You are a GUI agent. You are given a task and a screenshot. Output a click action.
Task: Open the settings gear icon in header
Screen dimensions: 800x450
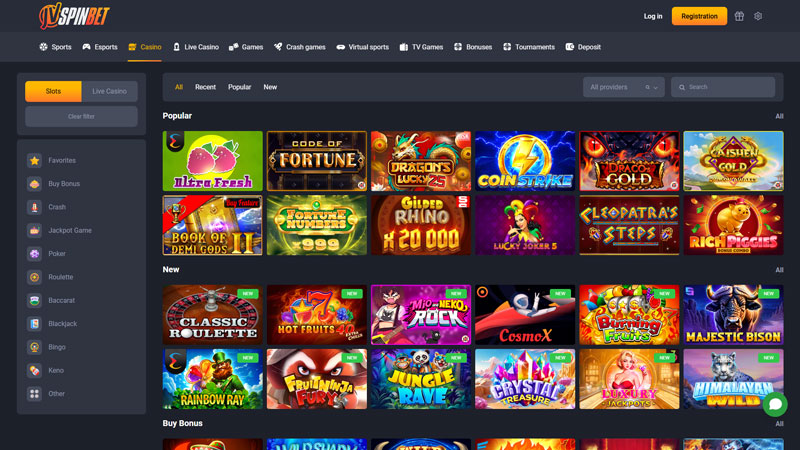[x=758, y=16]
